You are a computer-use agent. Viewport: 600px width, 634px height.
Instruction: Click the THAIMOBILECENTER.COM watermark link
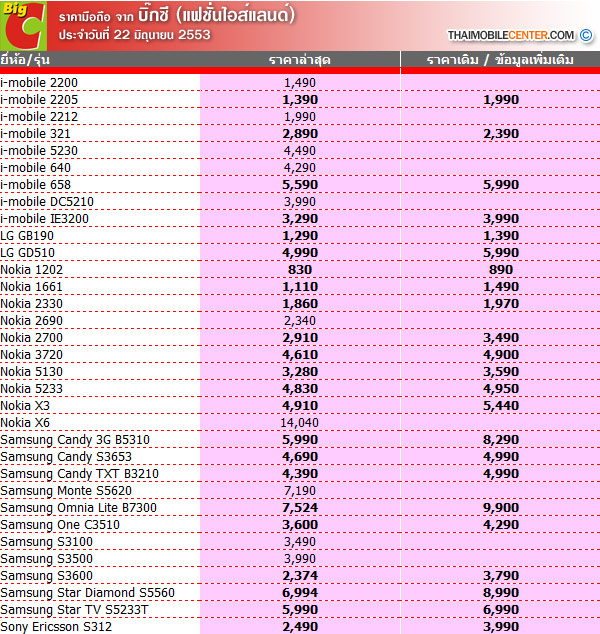[511, 36]
